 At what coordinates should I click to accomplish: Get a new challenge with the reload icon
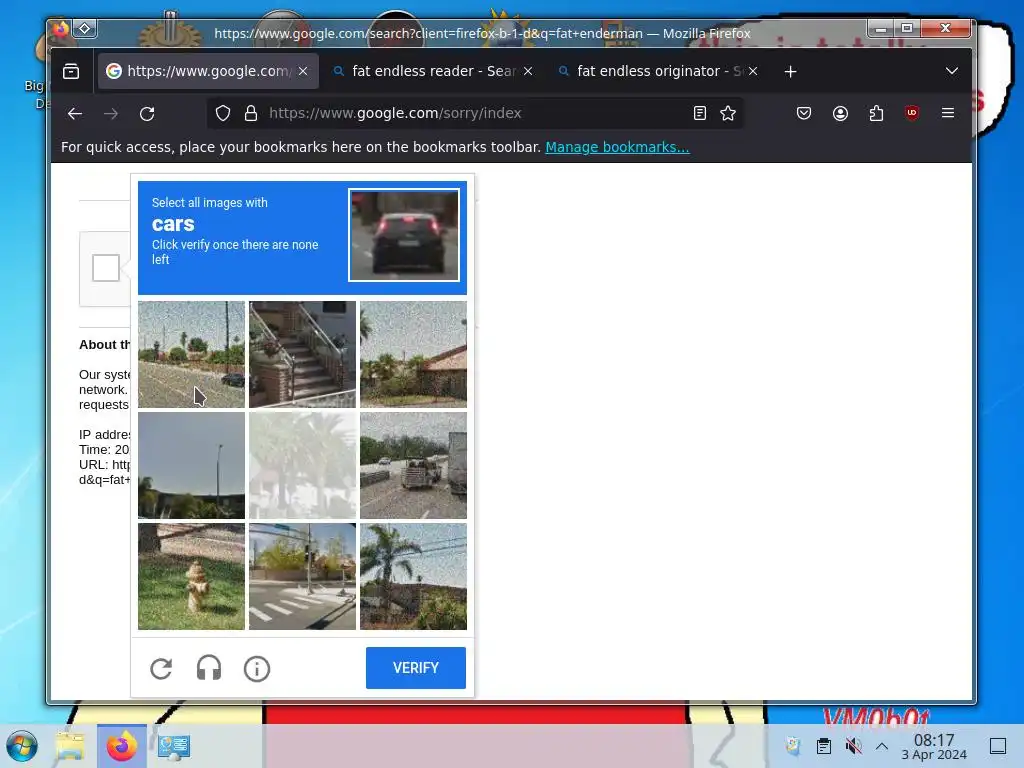(161, 669)
